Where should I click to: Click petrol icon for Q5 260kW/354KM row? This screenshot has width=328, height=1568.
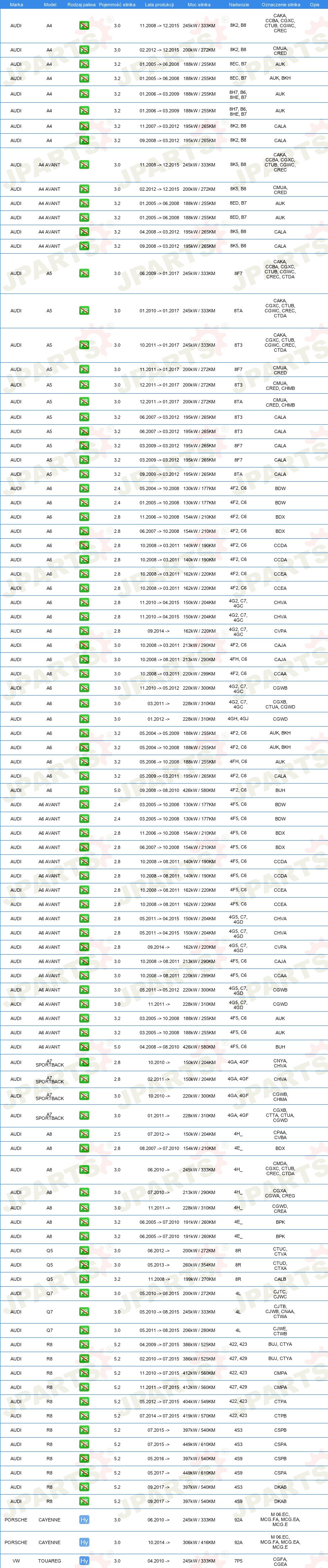point(84,1265)
